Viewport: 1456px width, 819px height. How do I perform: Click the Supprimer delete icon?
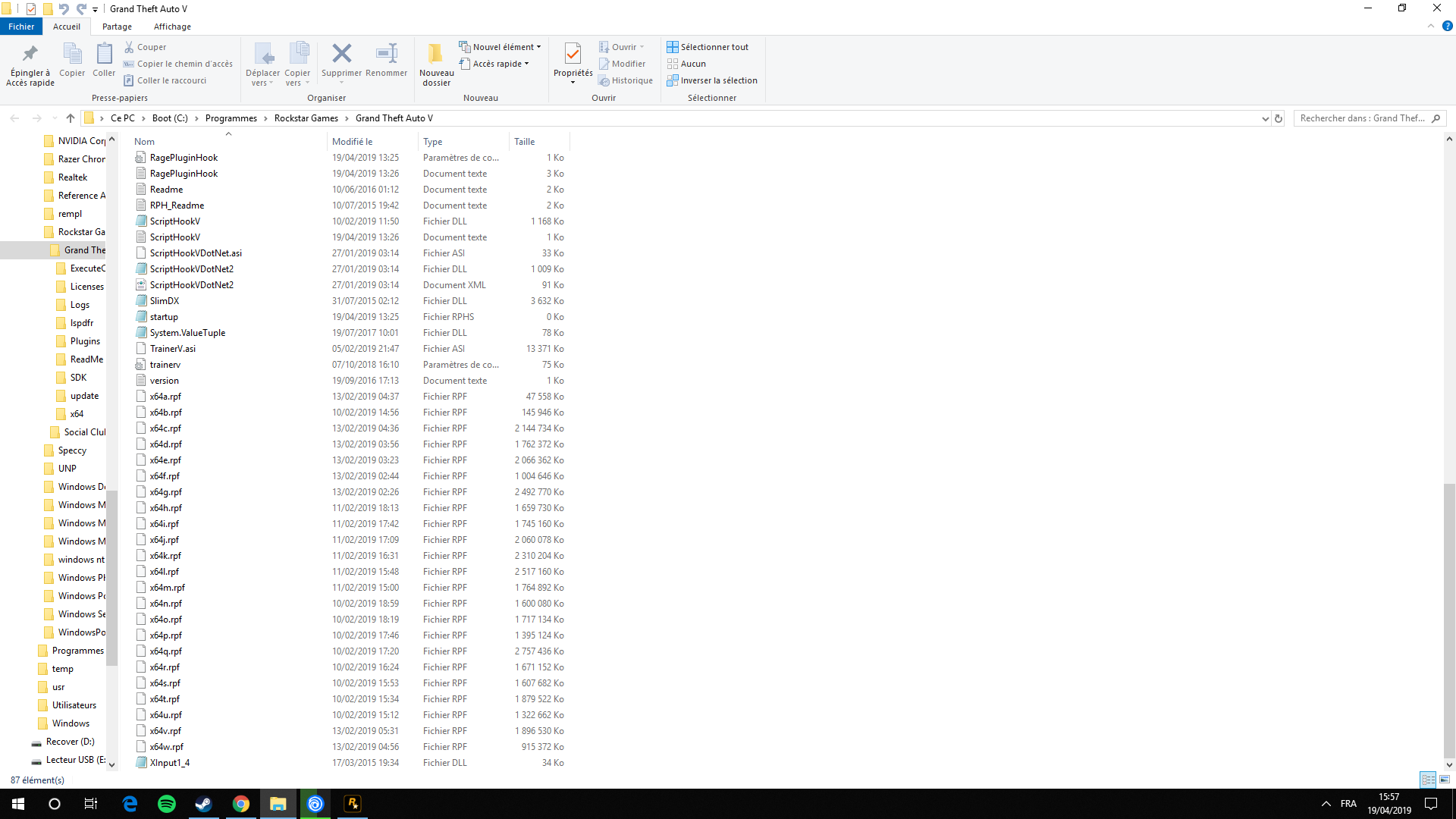tap(341, 54)
